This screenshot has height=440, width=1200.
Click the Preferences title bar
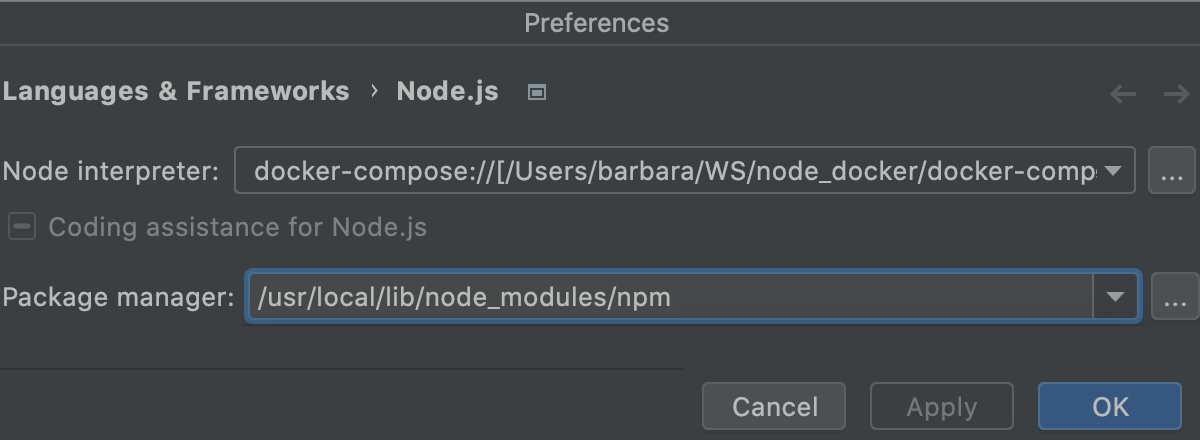coord(597,22)
